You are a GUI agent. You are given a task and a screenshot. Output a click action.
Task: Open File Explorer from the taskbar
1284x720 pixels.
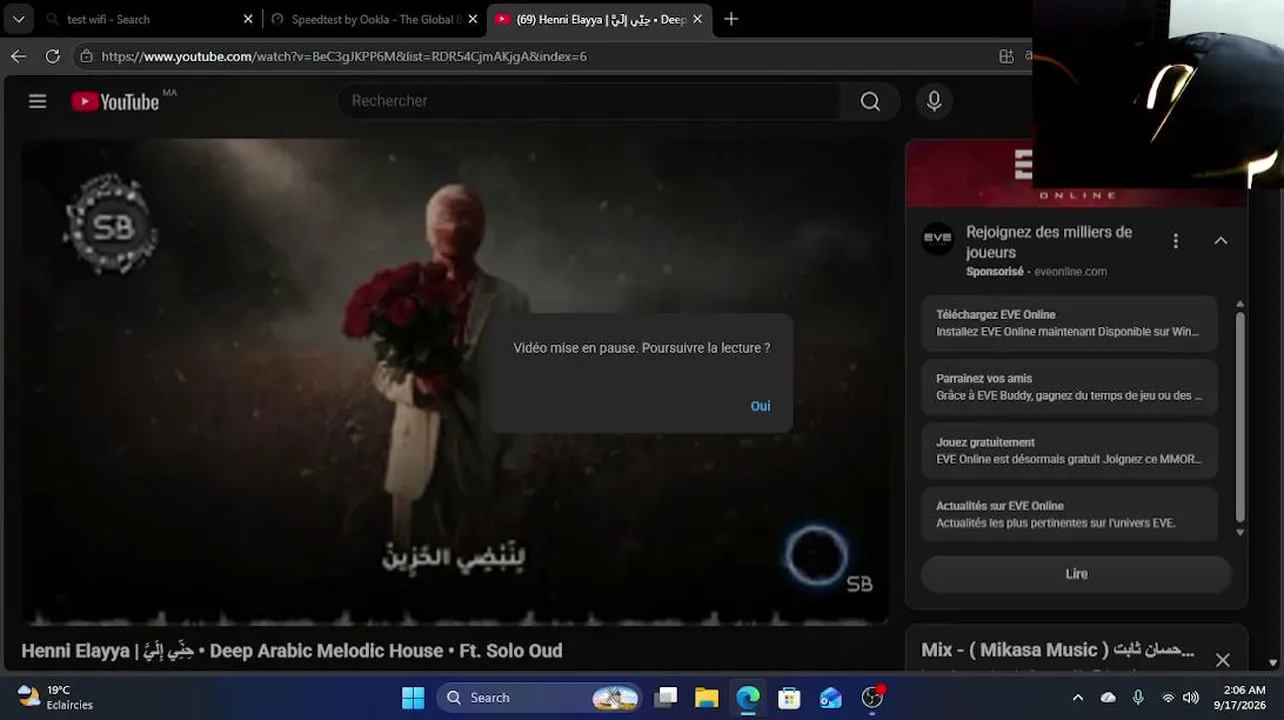(706, 697)
